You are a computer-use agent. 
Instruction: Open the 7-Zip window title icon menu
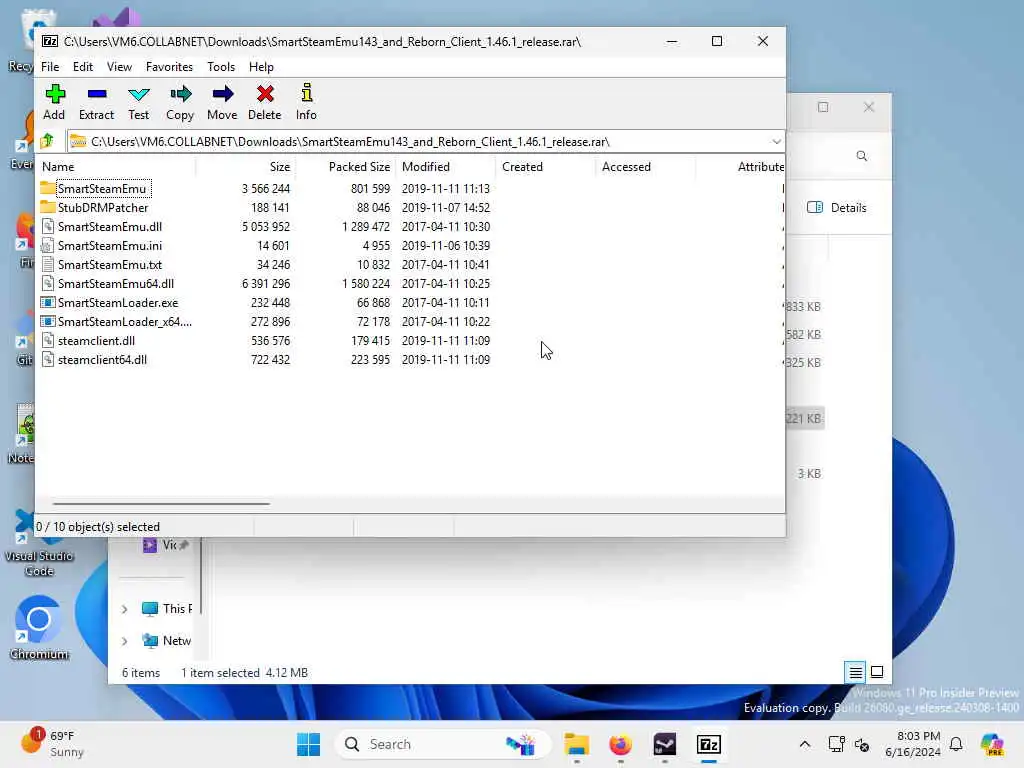tap(50, 41)
